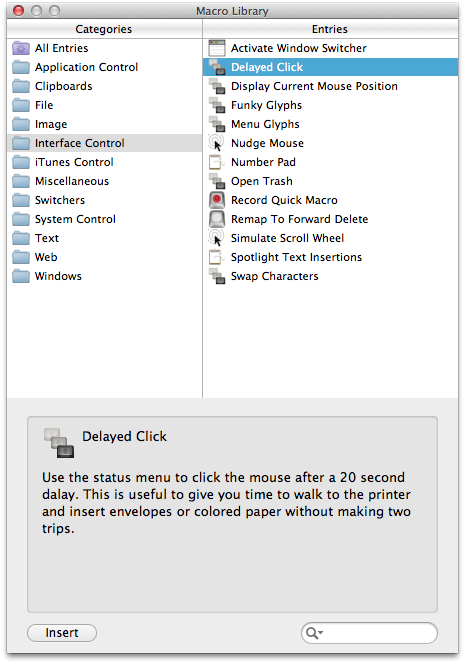Select the Nudge Mouse cursor icon
The height and width of the screenshot is (664, 465).
pos(217,143)
